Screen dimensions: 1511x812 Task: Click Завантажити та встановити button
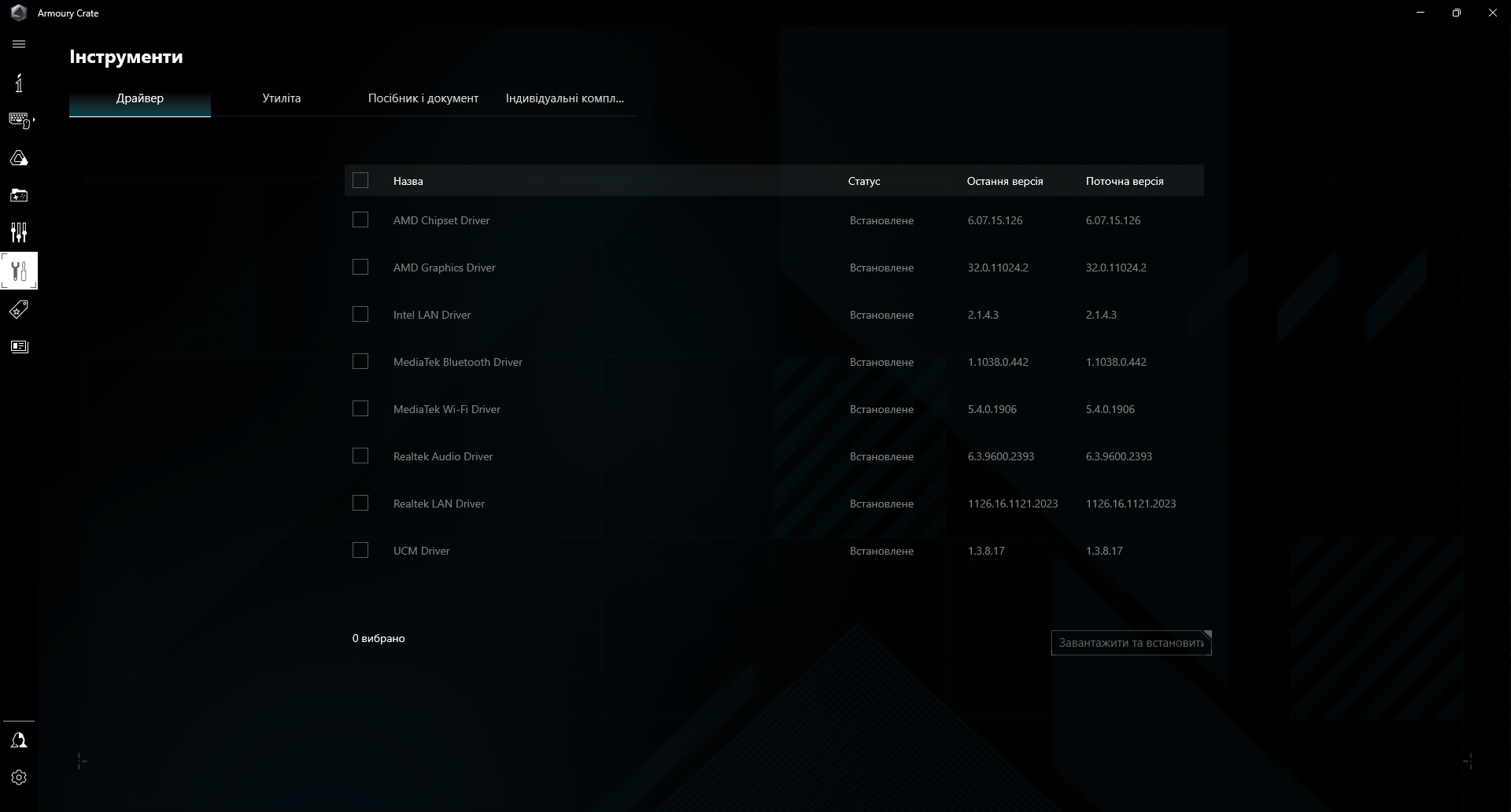pyautogui.click(x=1131, y=643)
